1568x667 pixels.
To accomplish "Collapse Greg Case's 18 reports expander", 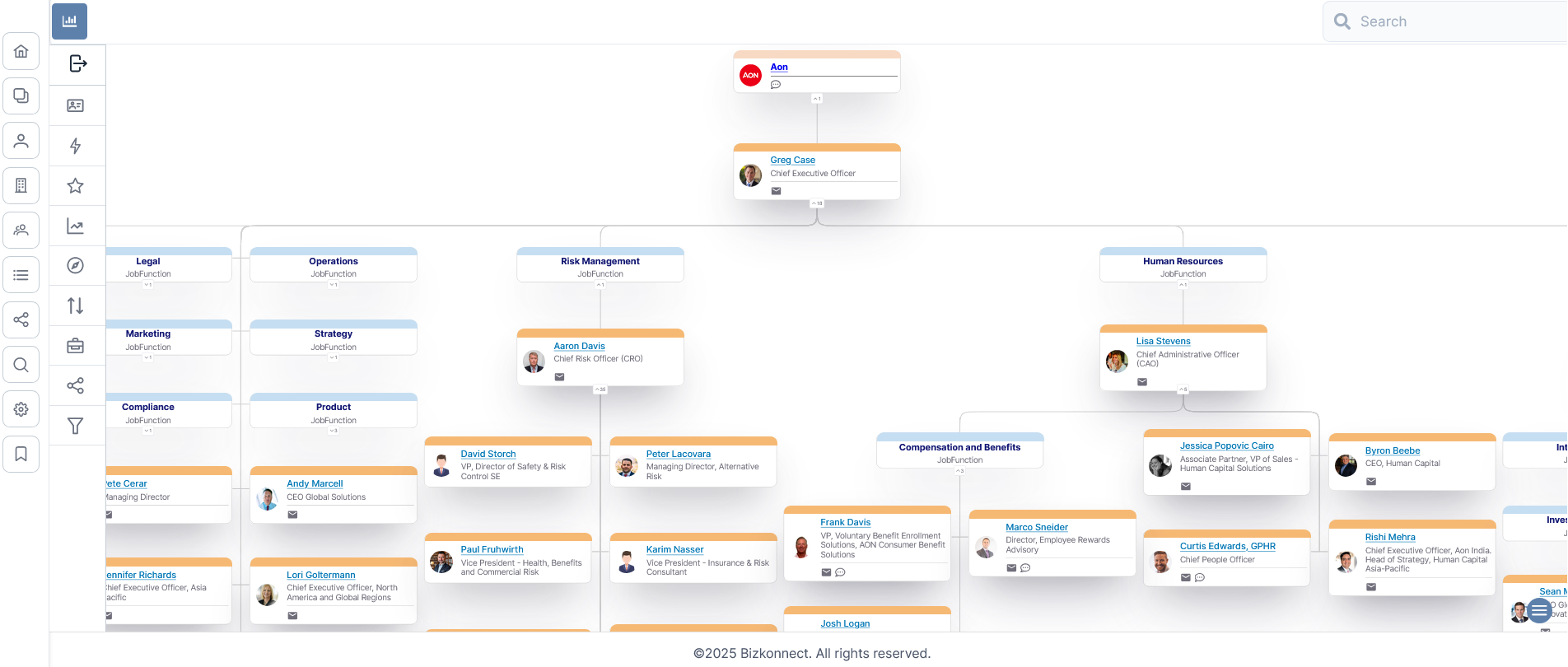I will [817, 203].
